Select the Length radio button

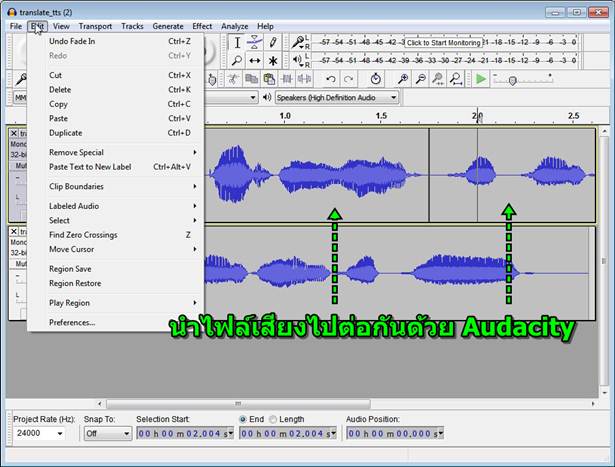point(273,419)
